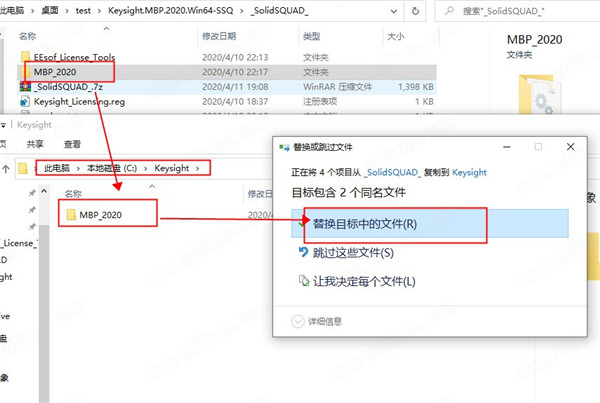This screenshot has width=600, height=403.
Task: Sort by 名称 column in the Keysight window
Action: 73,194
